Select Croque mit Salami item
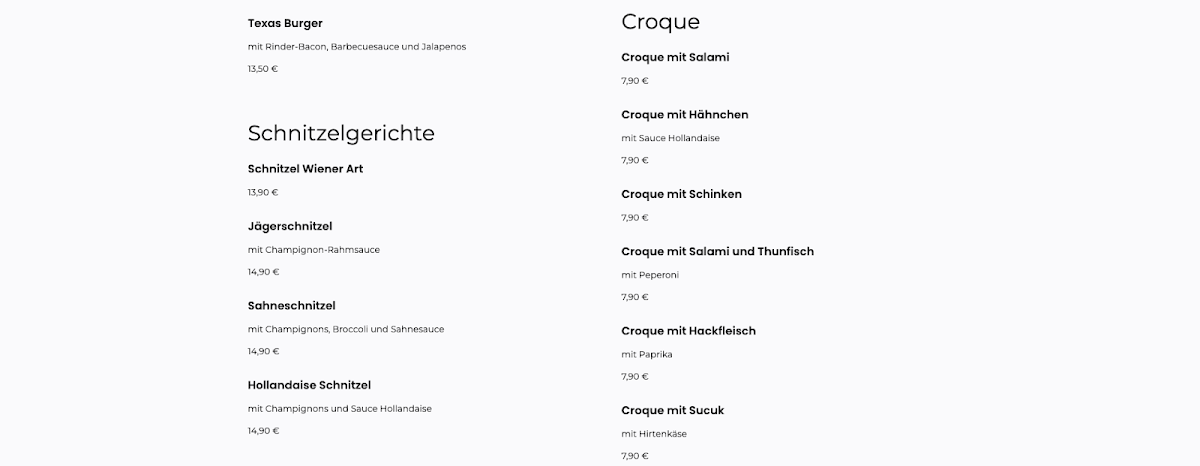Viewport: 1200px width, 466px height. click(675, 57)
